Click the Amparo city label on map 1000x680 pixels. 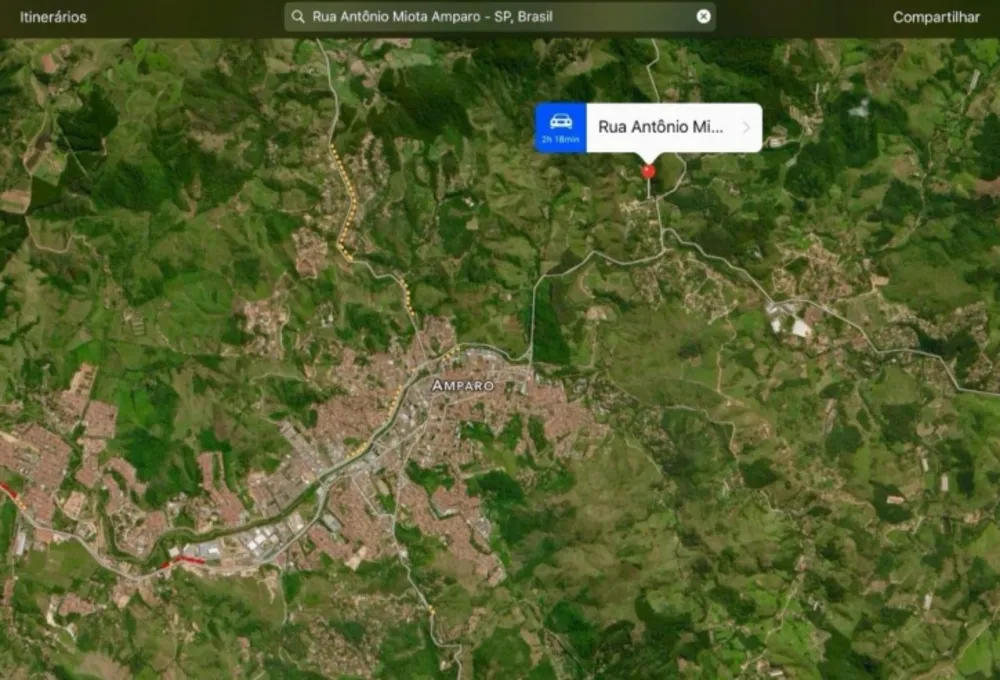(x=463, y=385)
